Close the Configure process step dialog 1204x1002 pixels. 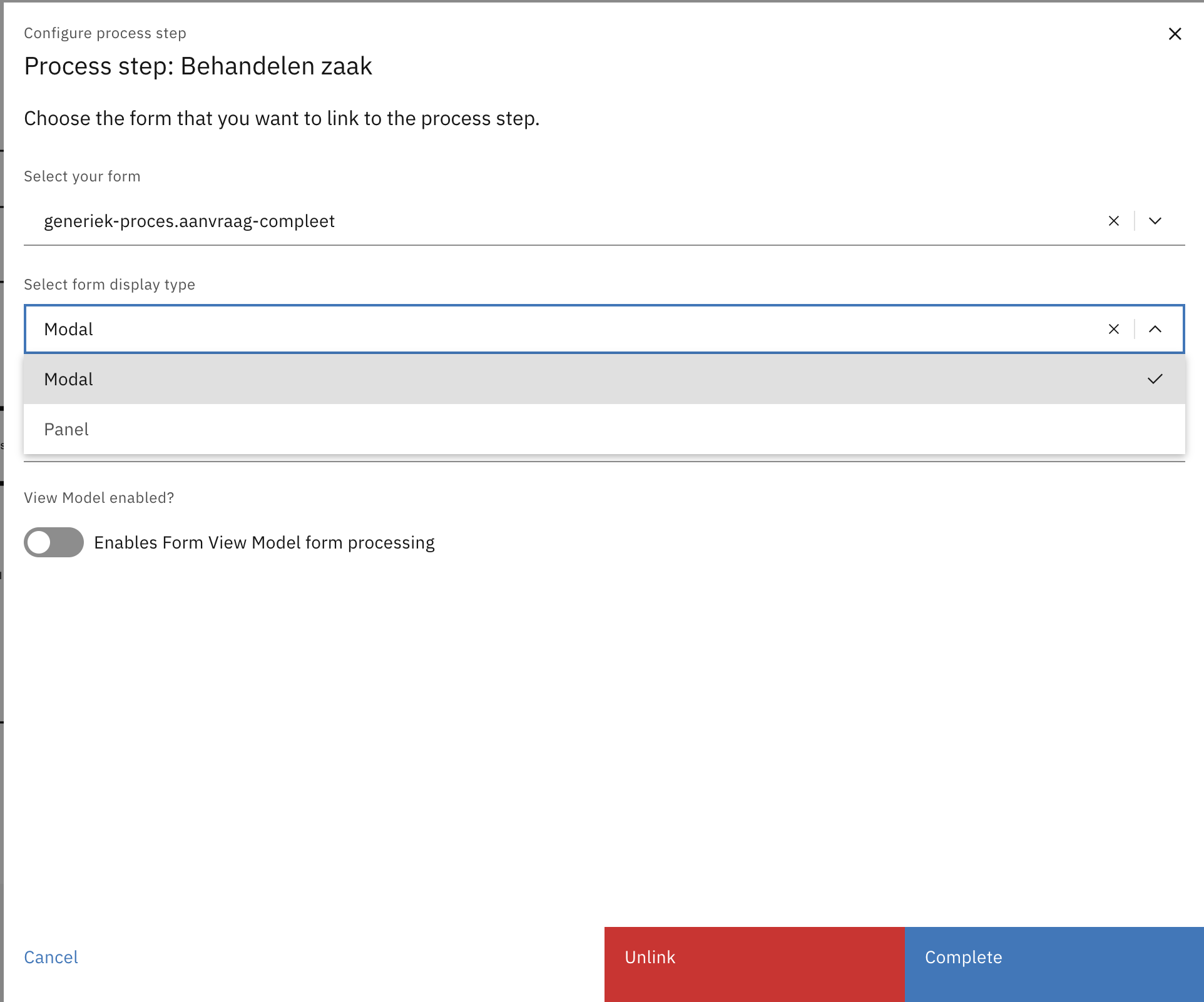pyautogui.click(x=1175, y=34)
